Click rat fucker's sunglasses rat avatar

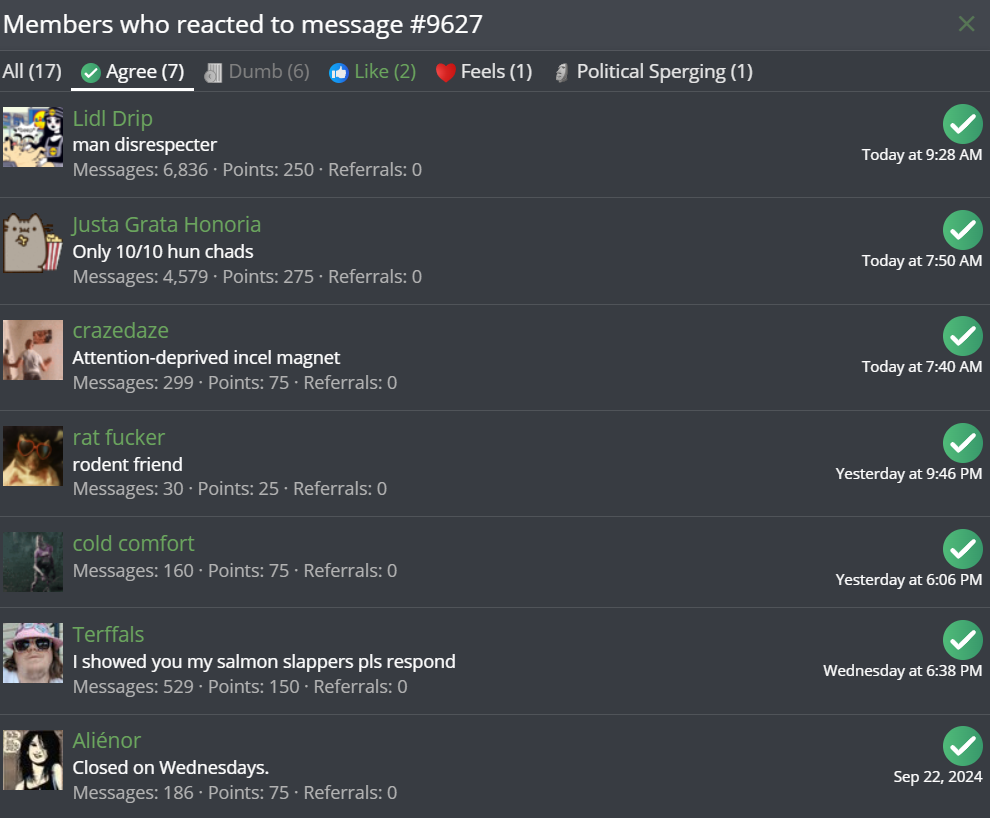tap(33, 456)
